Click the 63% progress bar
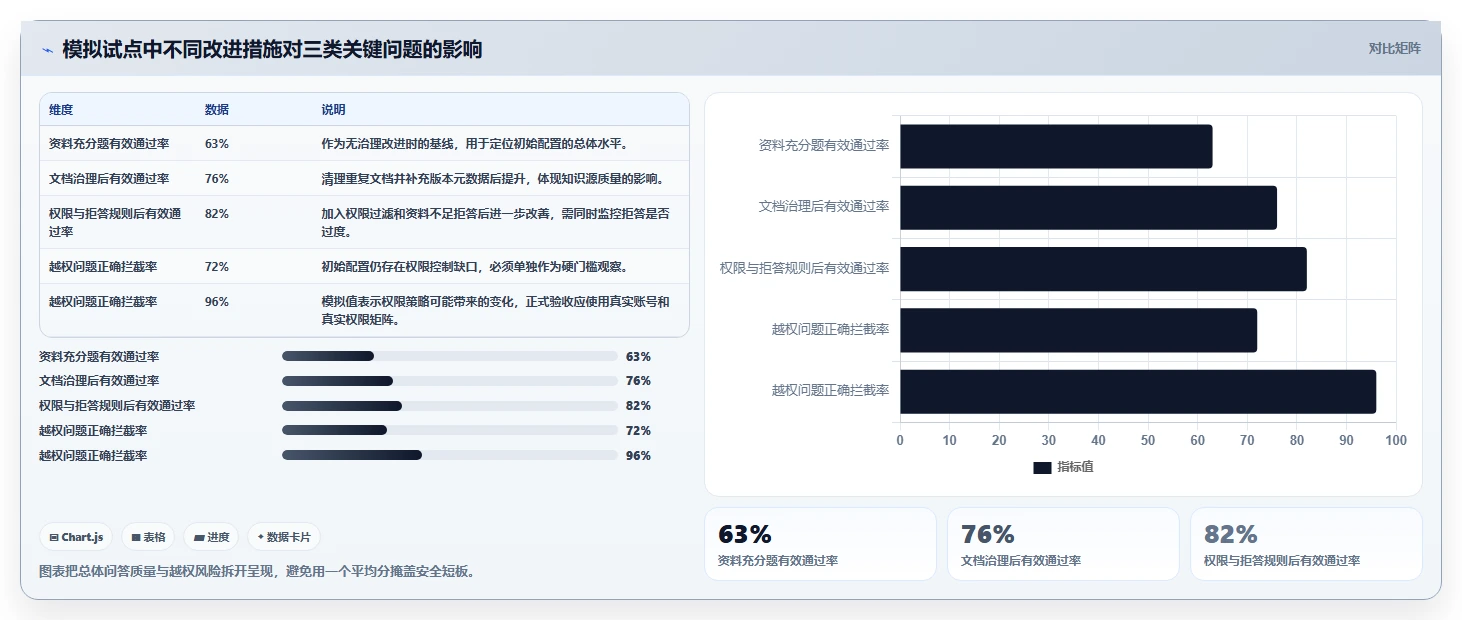This screenshot has width=1462, height=620. (x=449, y=356)
